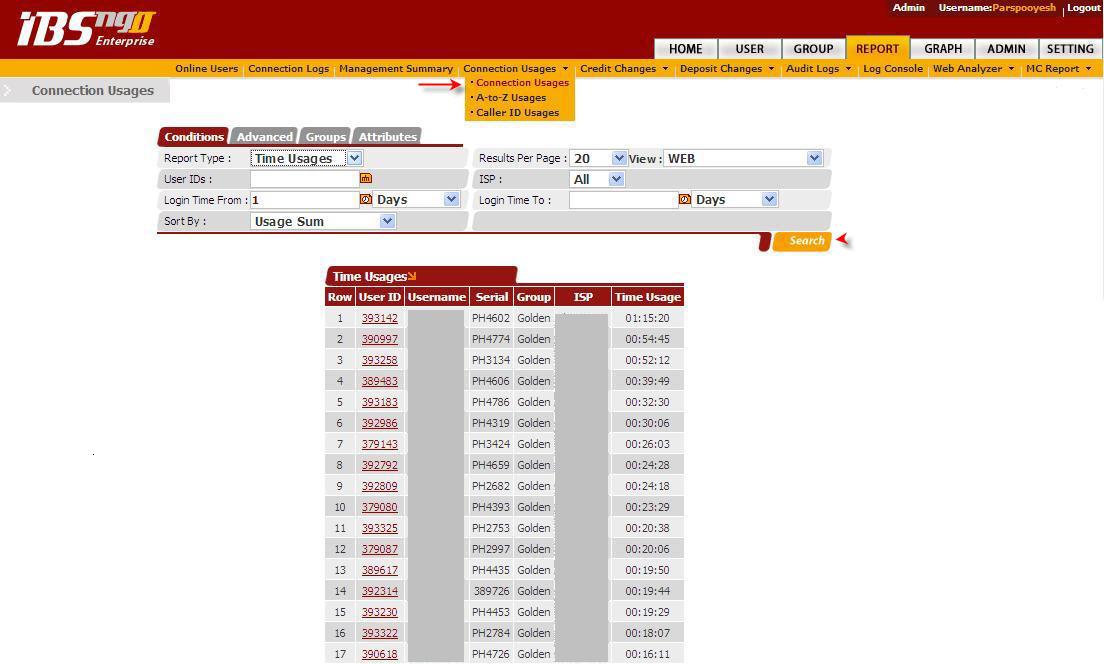Open the Login Time From clock icon
Viewport: 1104px width, 664px height.
[366, 200]
